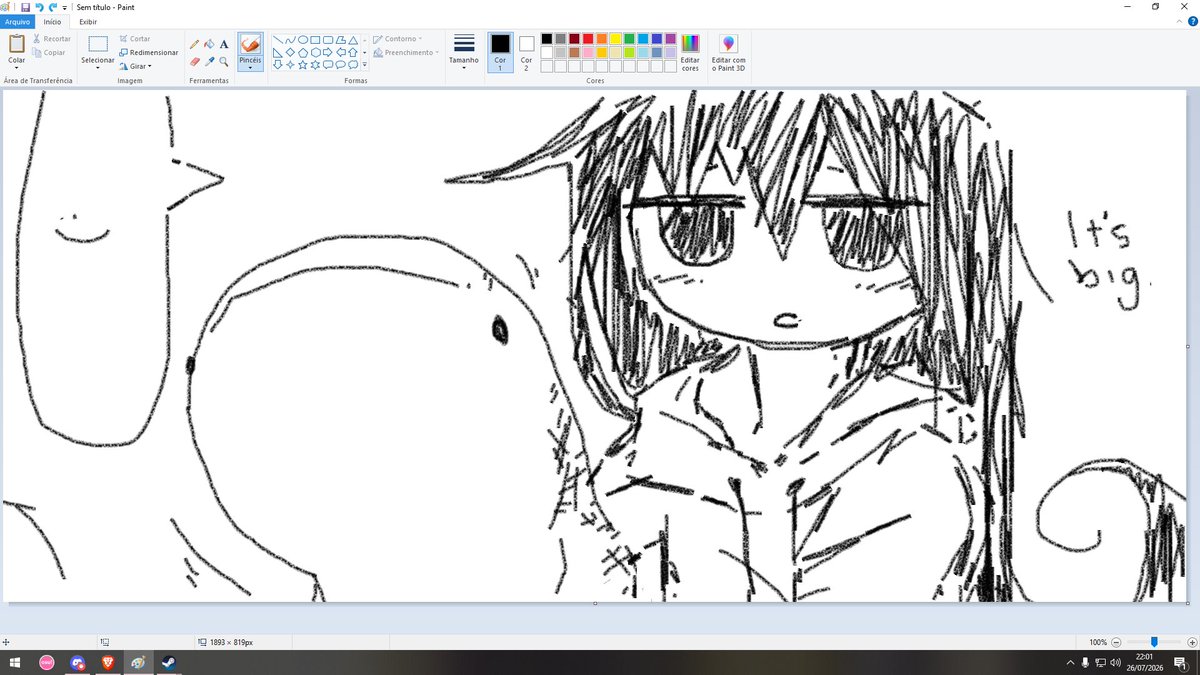Click the Undo arrow in title bar
Image resolution: width=1200 pixels, height=675 pixels.
coord(39,7)
